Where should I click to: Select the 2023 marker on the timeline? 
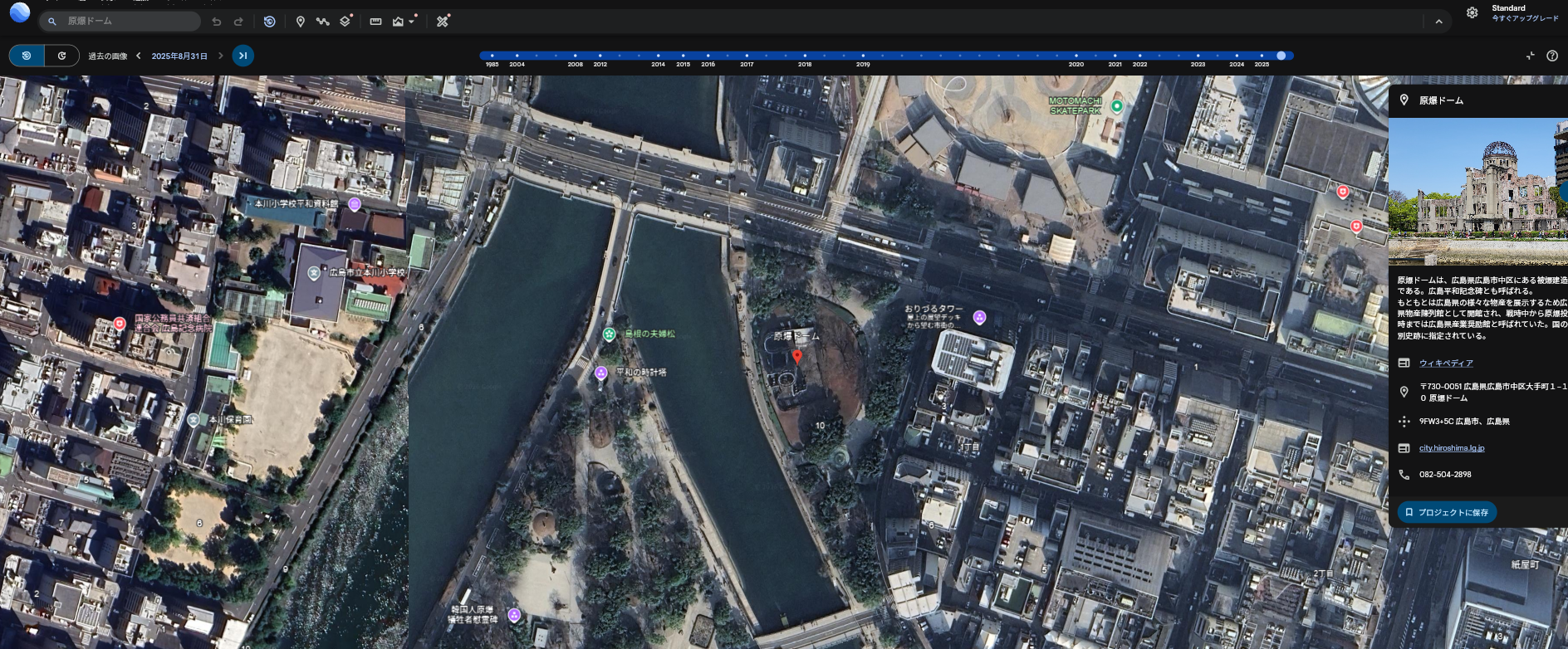pos(1198,56)
